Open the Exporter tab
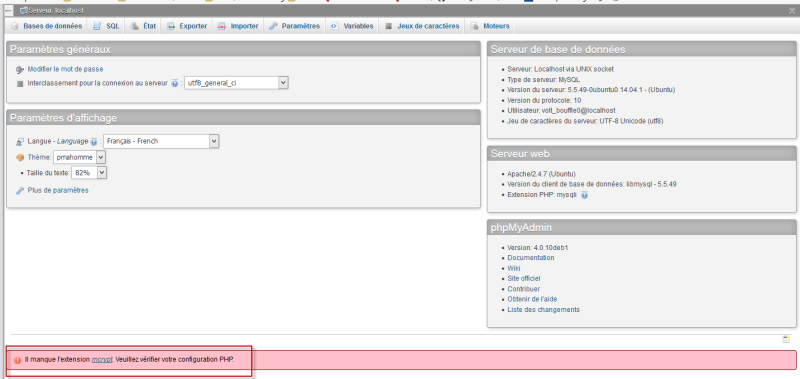Screen dimensions: 800x379 click(187, 26)
